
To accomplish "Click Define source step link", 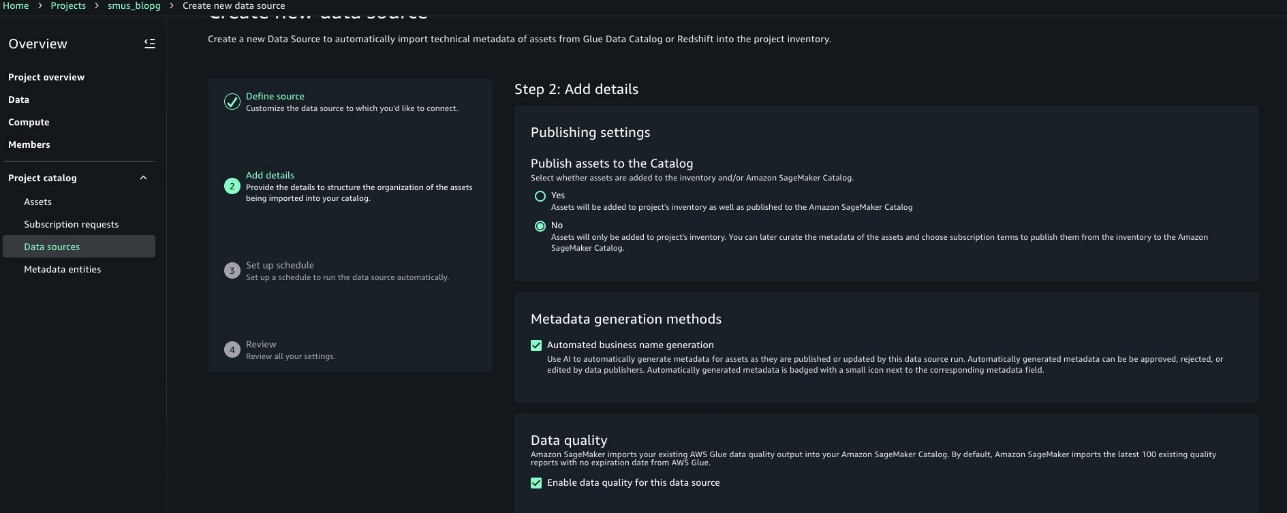I will point(275,97).
